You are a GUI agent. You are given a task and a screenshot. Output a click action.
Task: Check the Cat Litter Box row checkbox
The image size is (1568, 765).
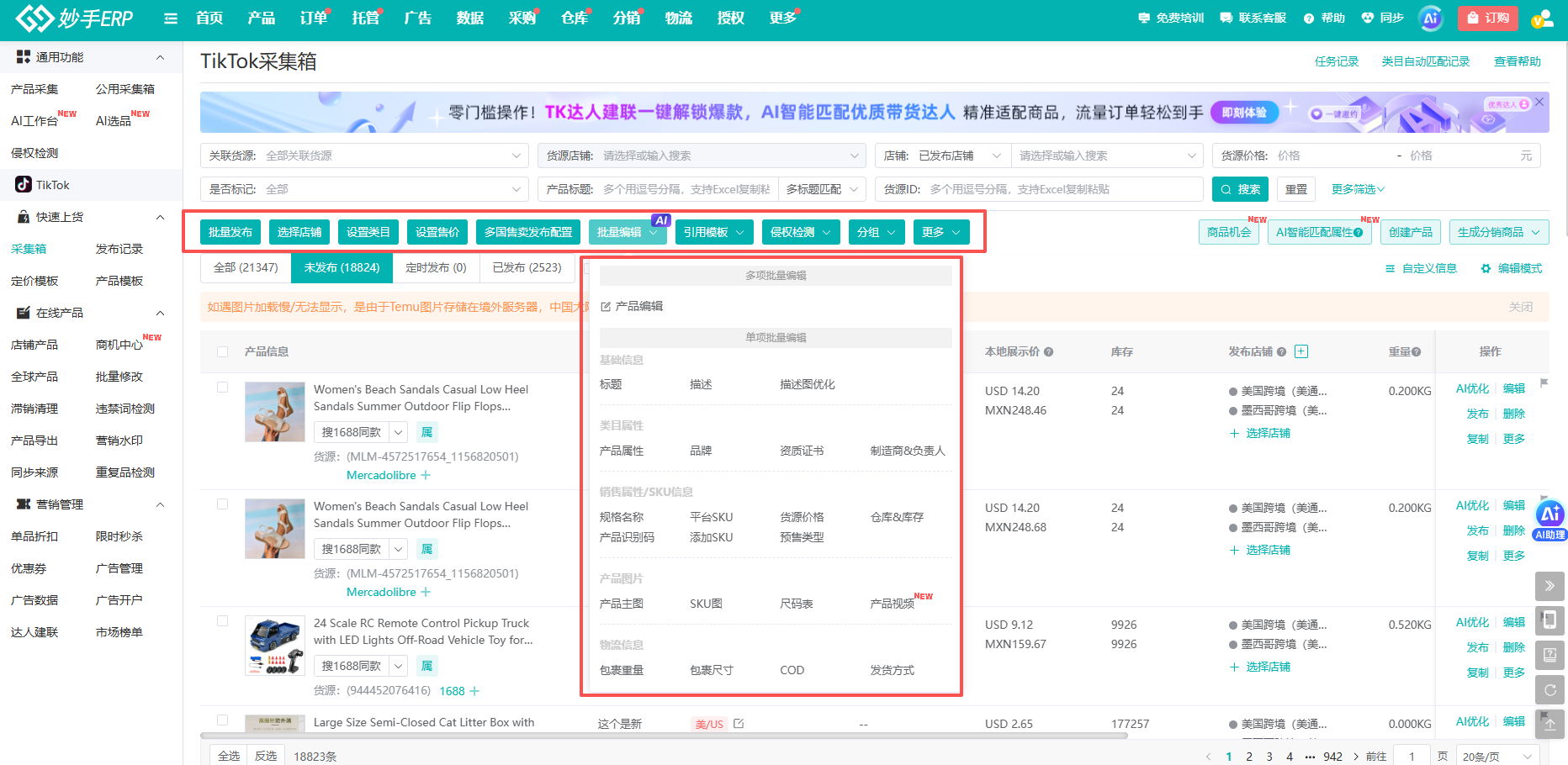point(222,720)
